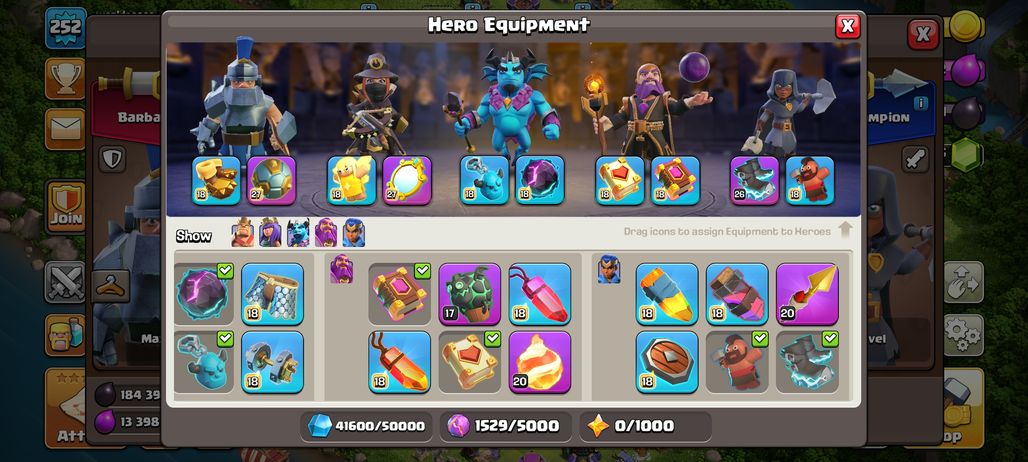Select the Metal Pants equipment icon

coord(272,294)
